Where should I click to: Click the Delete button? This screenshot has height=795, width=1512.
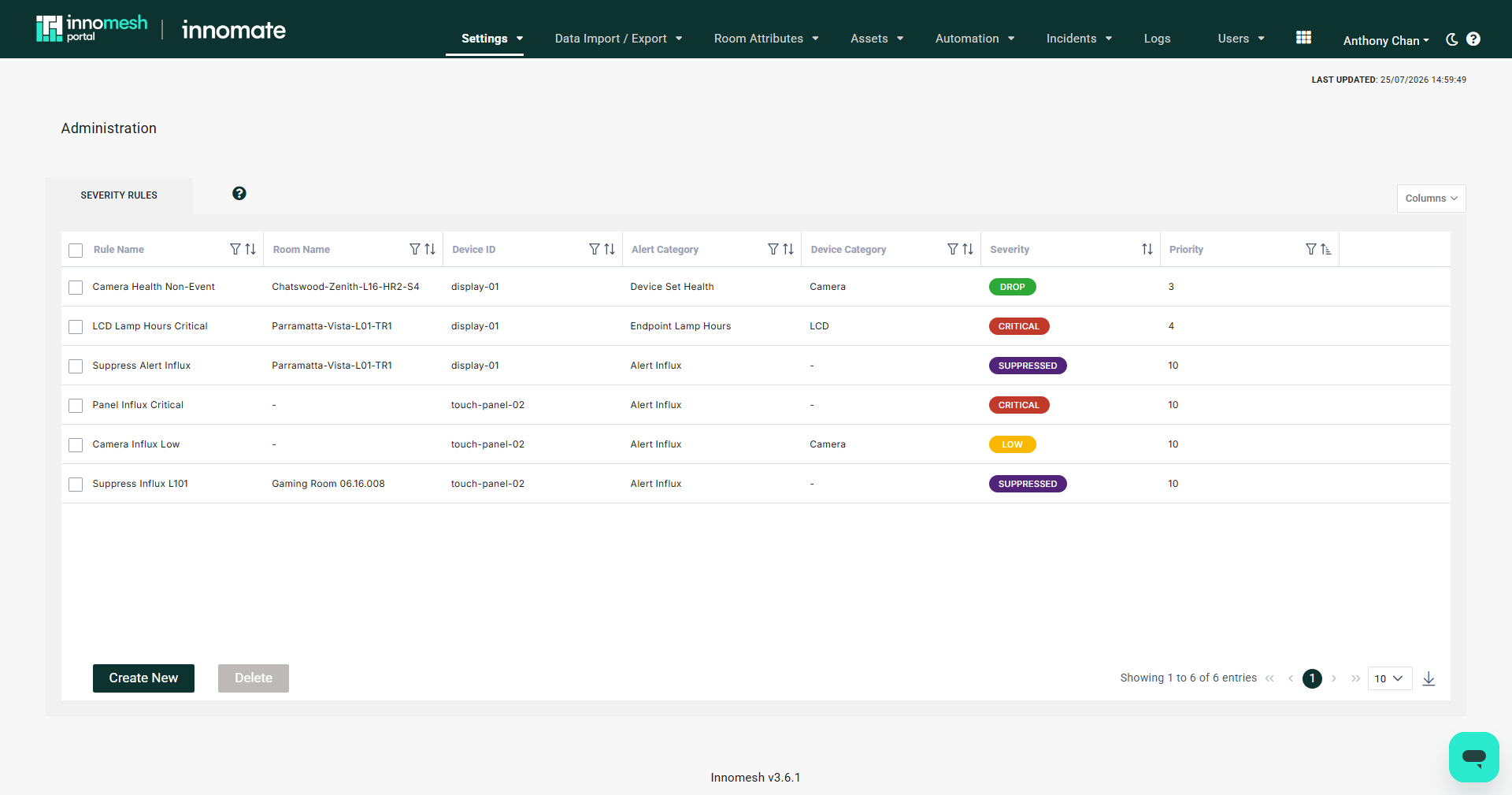click(254, 678)
